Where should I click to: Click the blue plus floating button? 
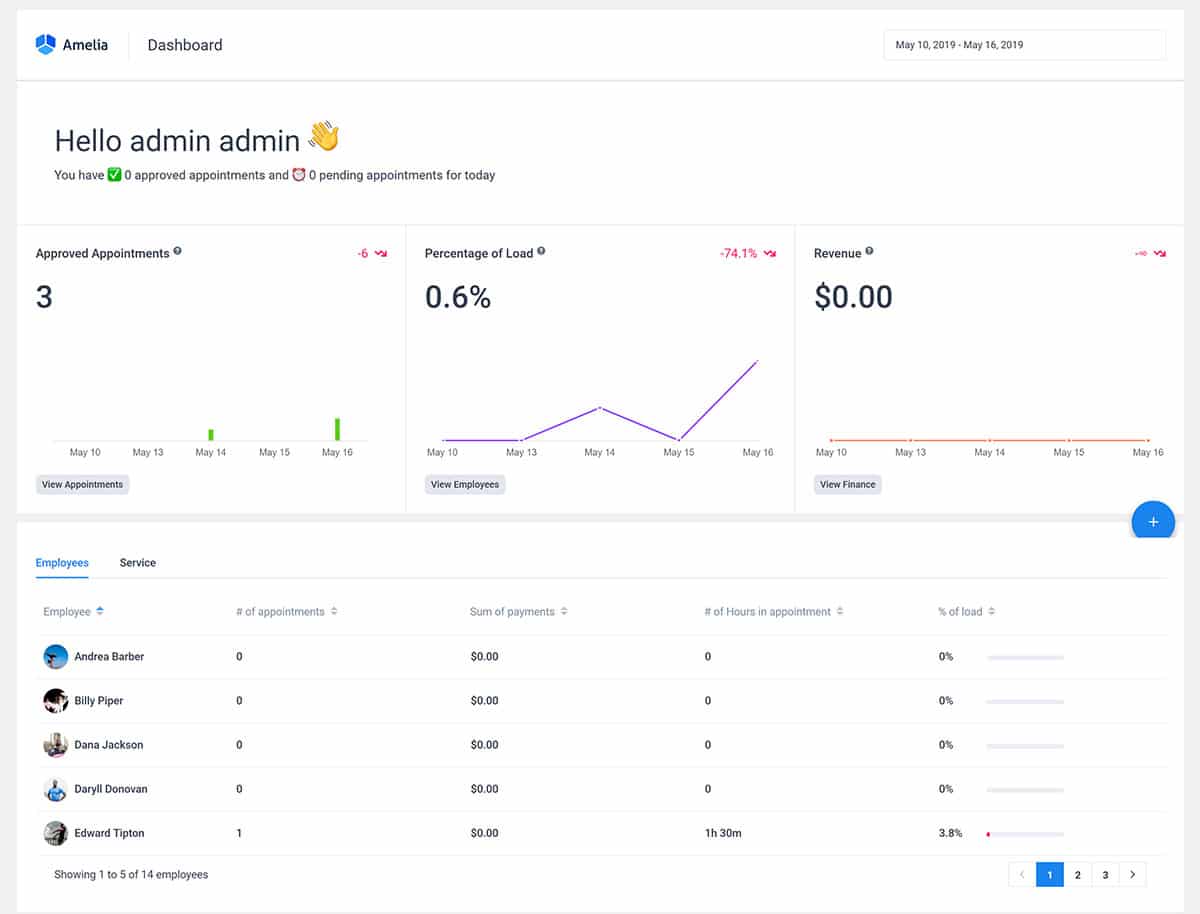pyautogui.click(x=1152, y=522)
